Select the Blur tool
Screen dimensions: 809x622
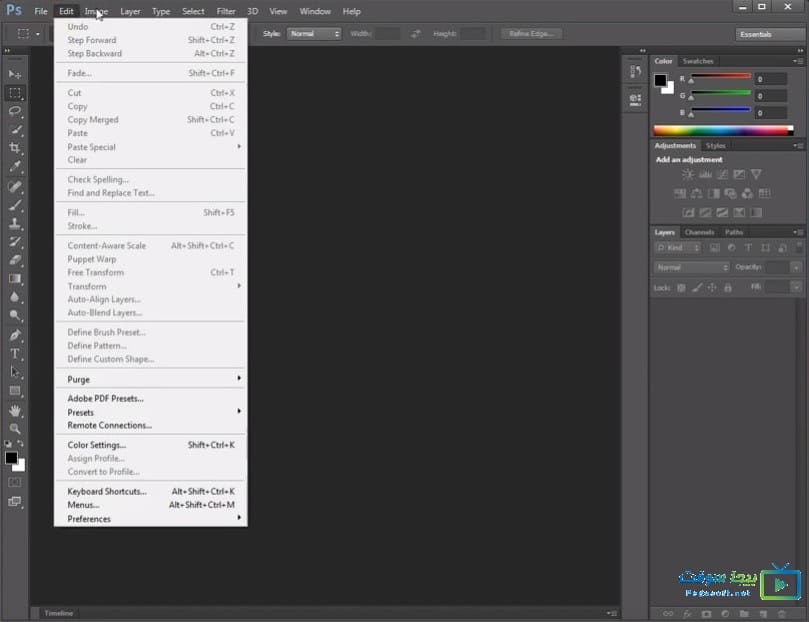coord(14,297)
